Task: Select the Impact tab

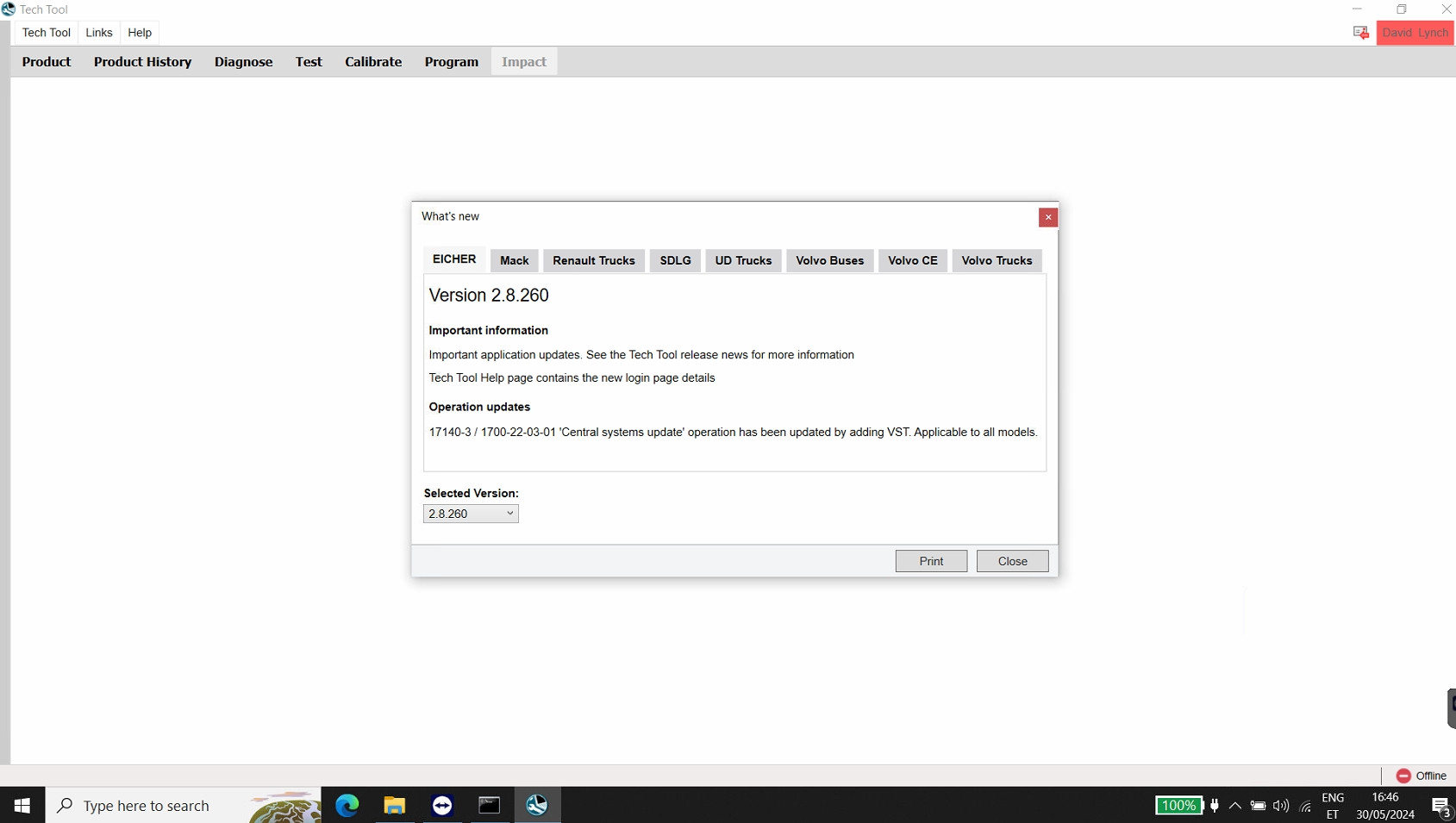Action: 524,62
